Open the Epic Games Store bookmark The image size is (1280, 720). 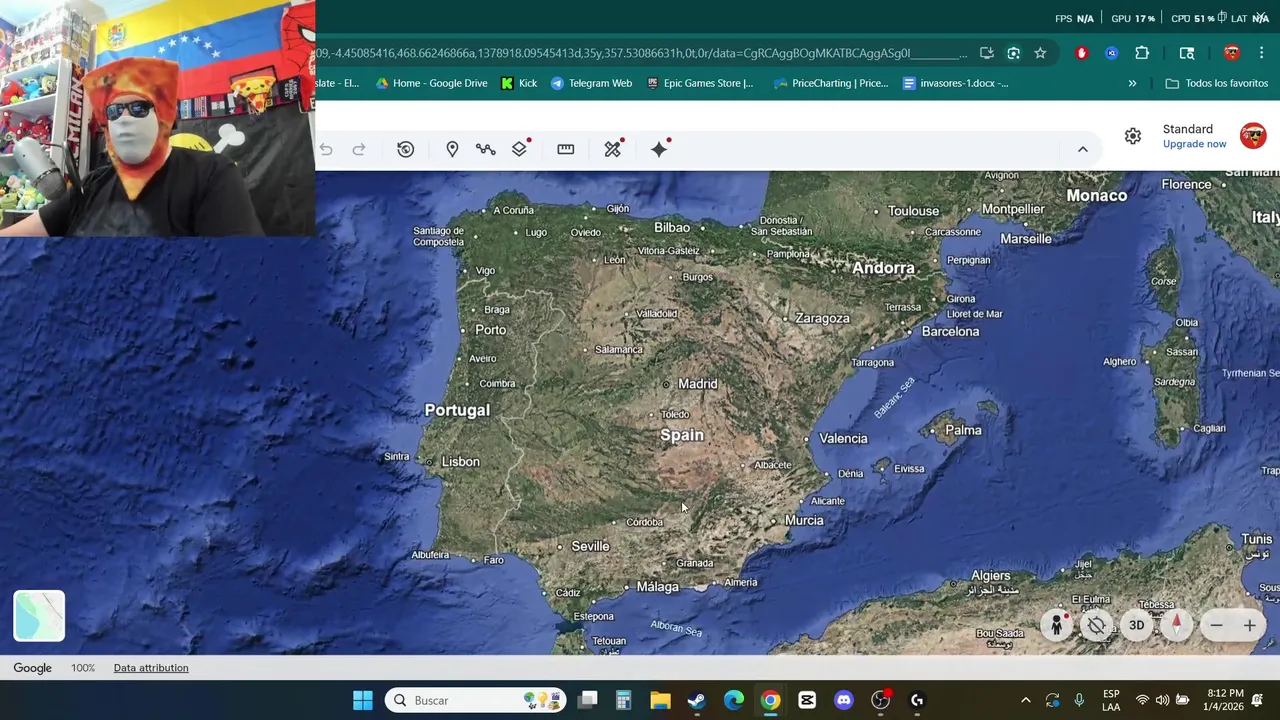tap(700, 83)
